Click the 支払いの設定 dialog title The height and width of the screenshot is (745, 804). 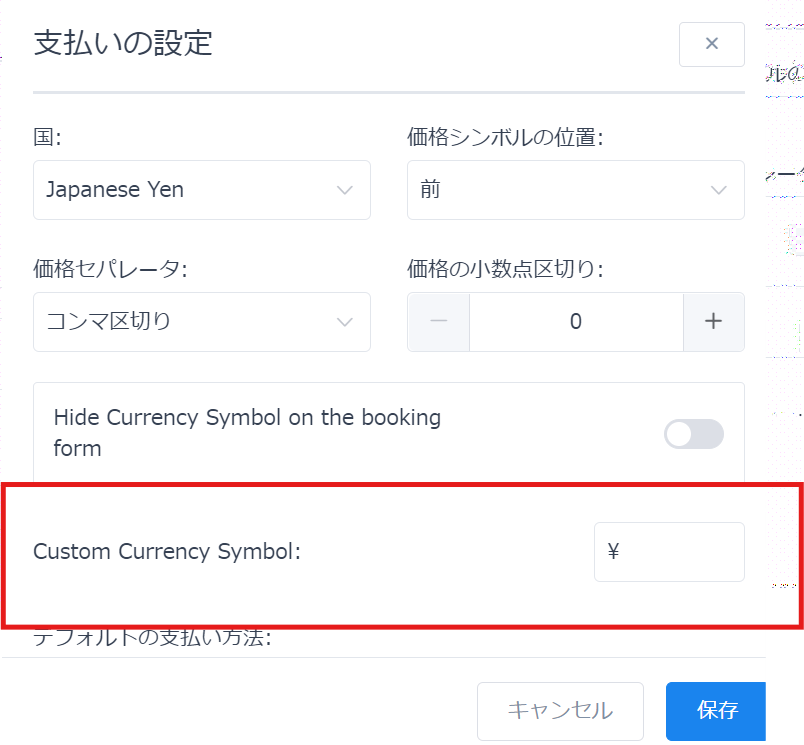click(123, 44)
